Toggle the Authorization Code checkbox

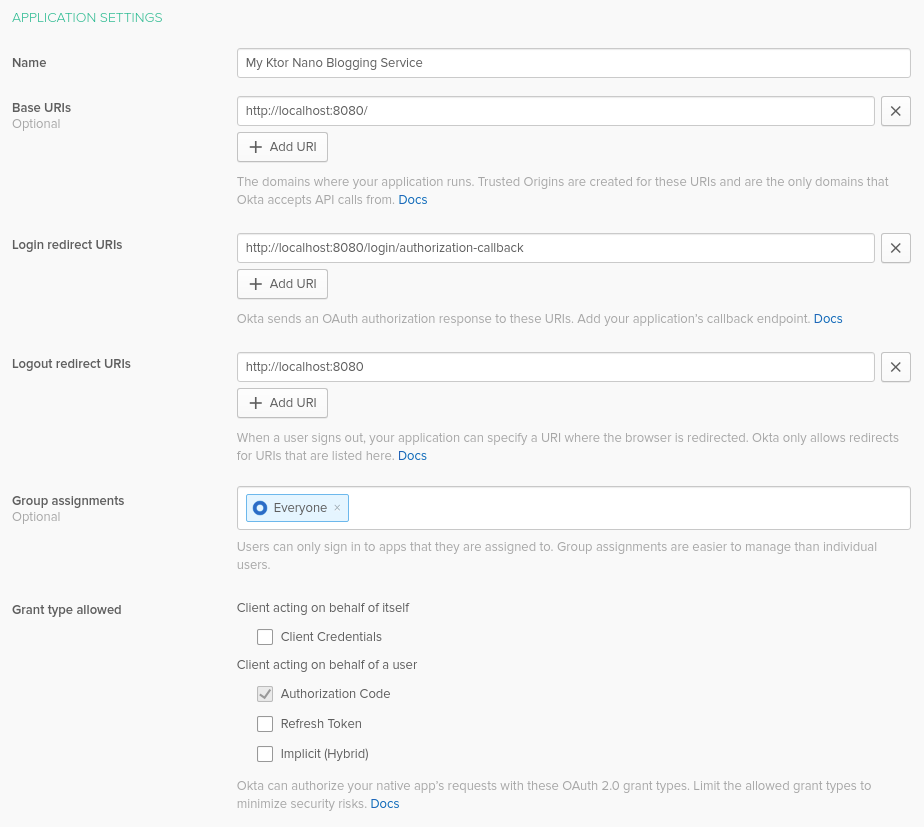[265, 694]
